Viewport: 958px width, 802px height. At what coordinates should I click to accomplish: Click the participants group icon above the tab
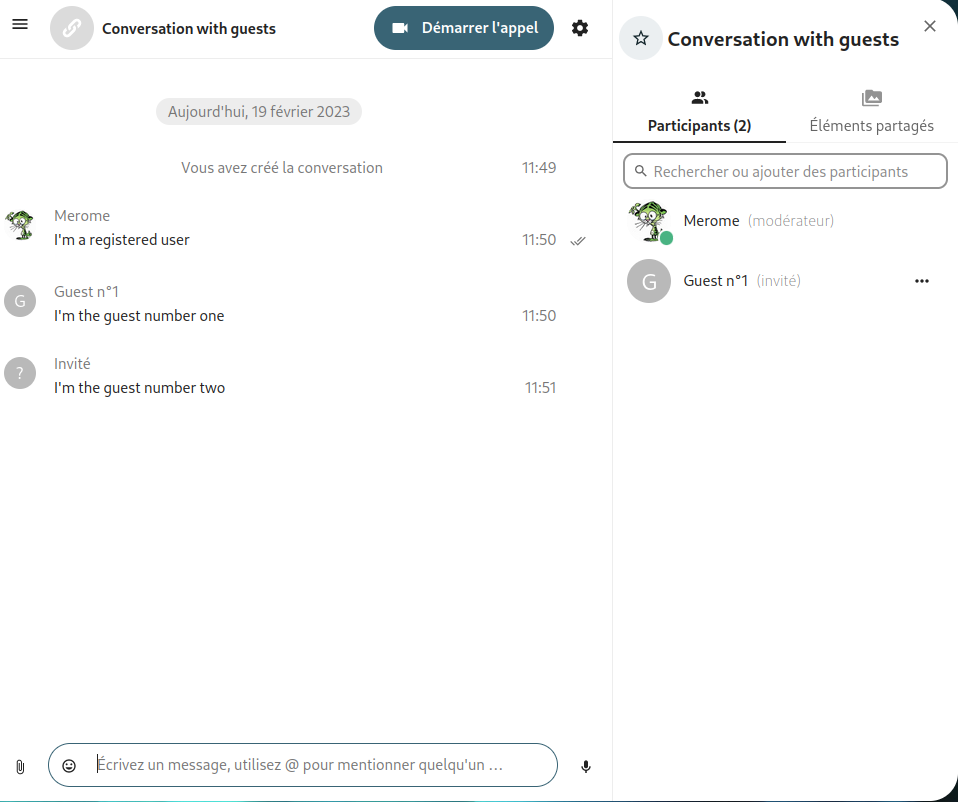pyautogui.click(x=699, y=98)
